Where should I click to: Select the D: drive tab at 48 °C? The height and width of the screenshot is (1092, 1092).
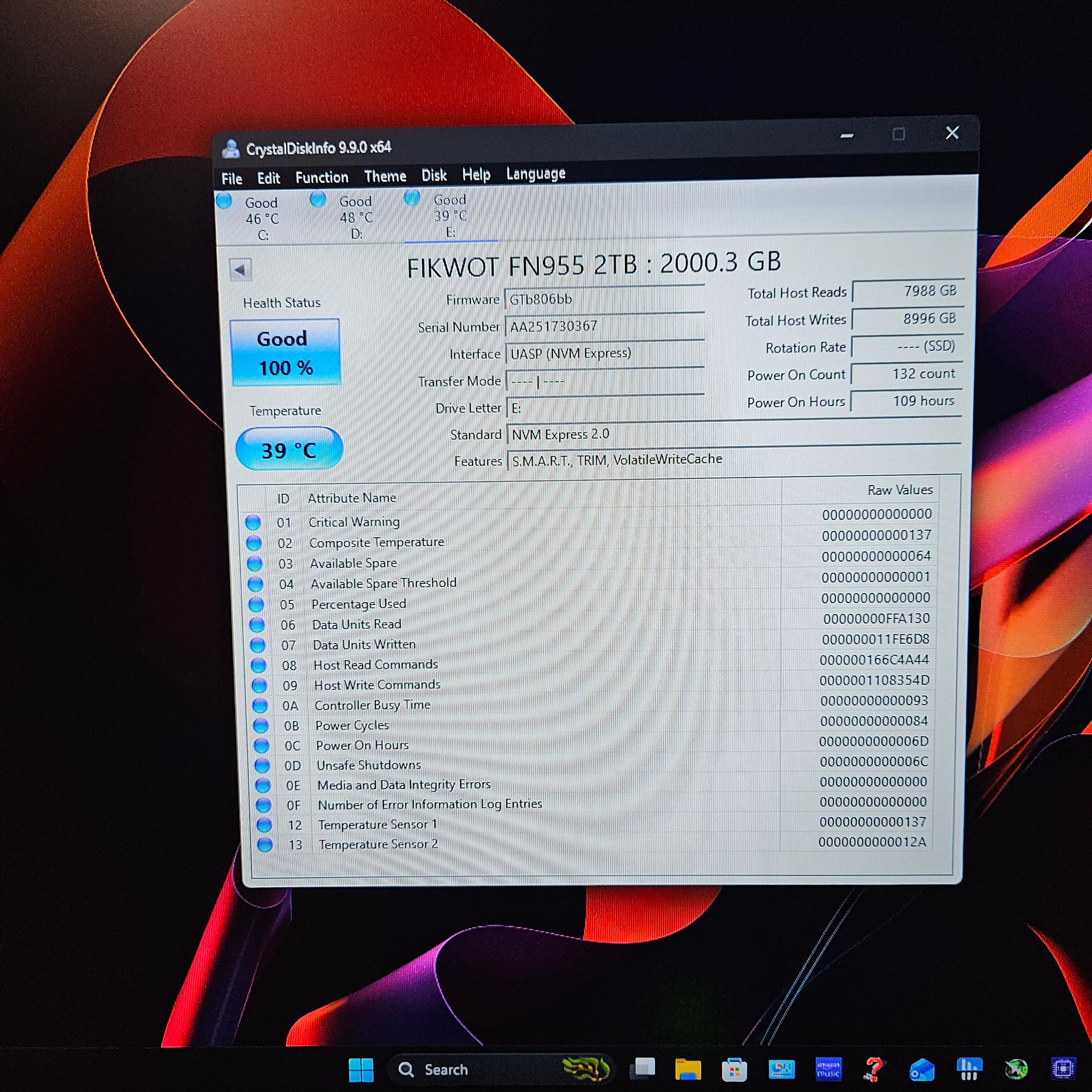pyautogui.click(x=356, y=217)
